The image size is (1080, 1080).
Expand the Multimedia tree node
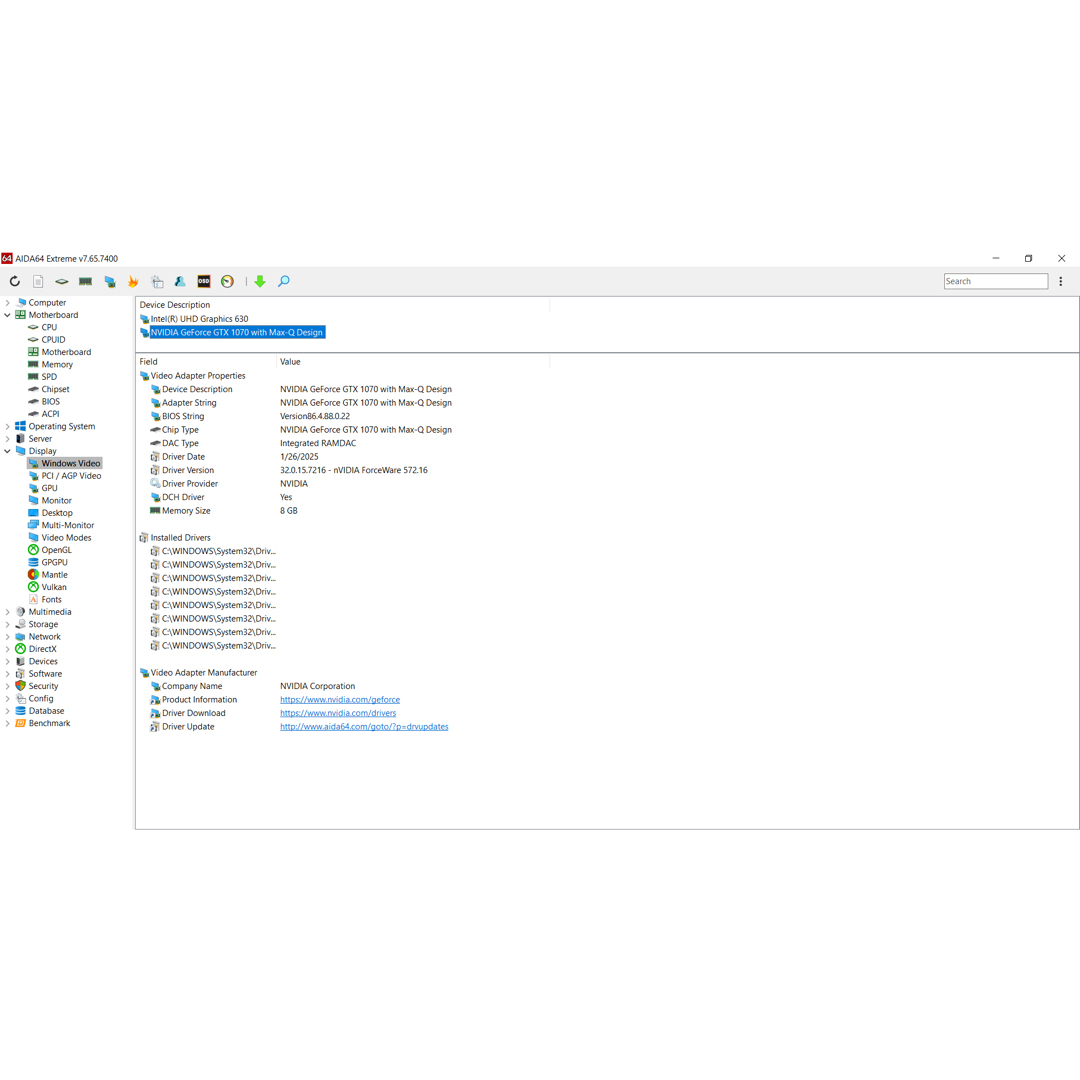click(x=8, y=612)
